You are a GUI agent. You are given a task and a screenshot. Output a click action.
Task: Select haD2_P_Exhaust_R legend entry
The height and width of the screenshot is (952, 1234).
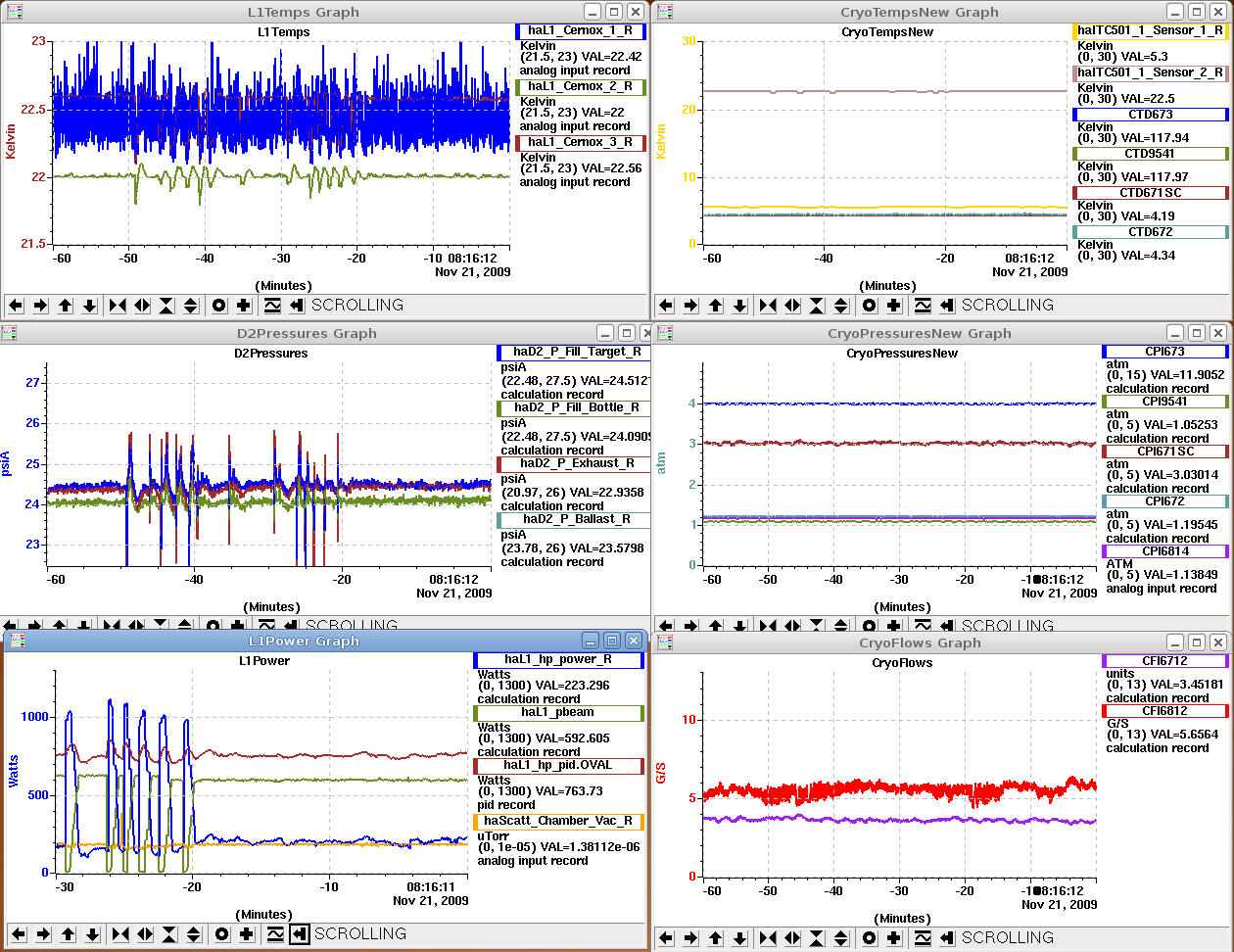[x=573, y=463]
